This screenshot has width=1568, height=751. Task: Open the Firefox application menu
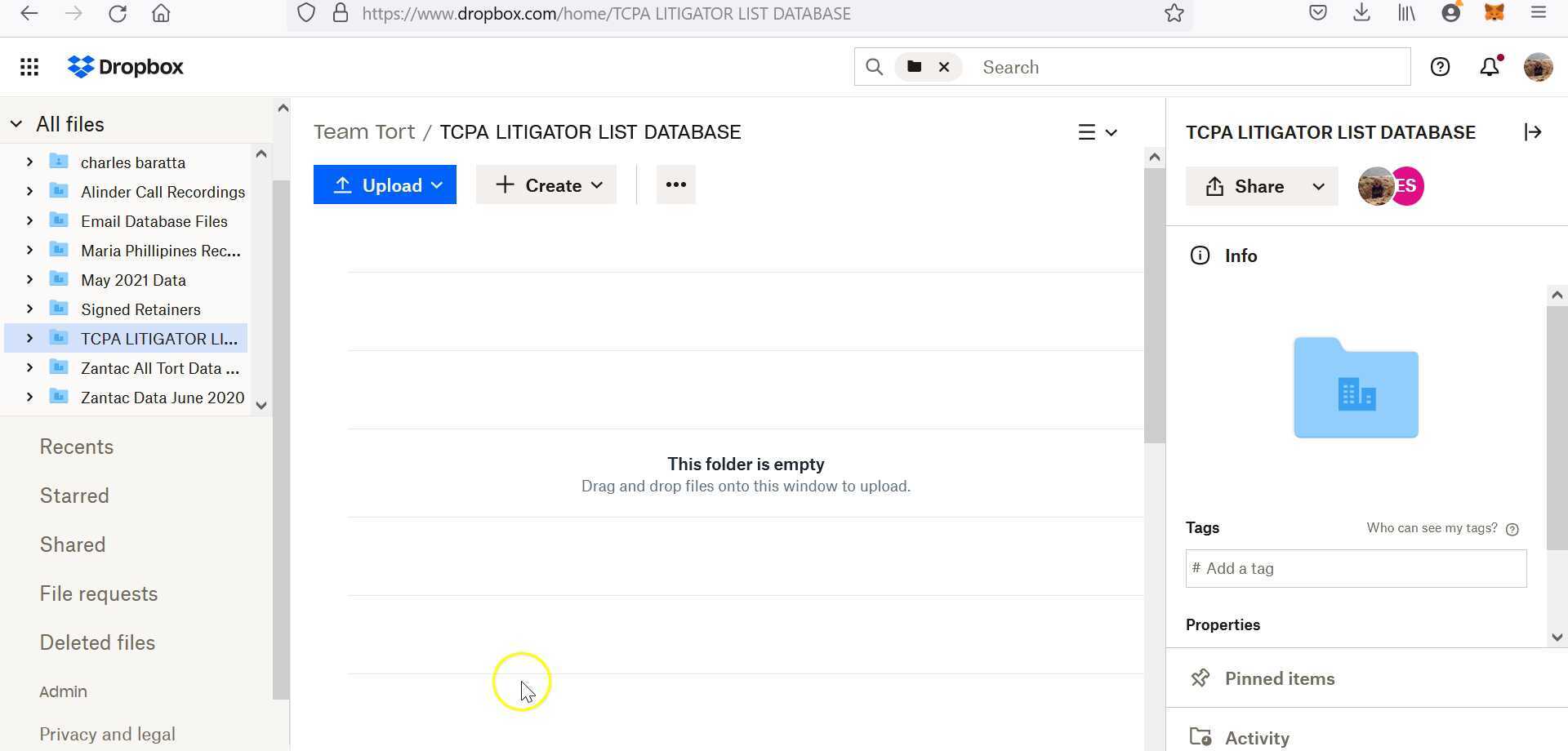click(x=1539, y=13)
